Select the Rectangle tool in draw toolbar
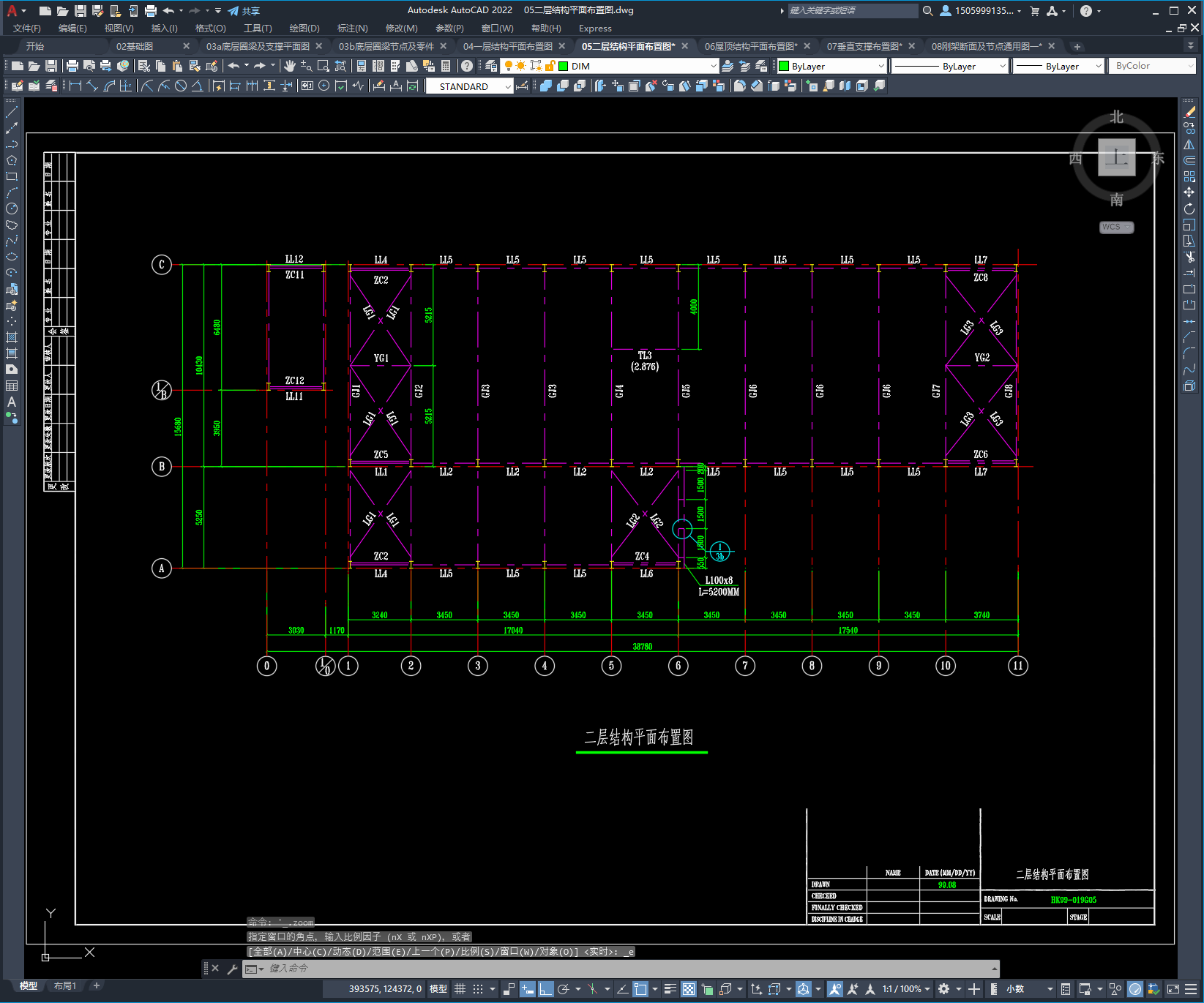Image resolution: width=1204 pixels, height=1003 pixels. (x=12, y=176)
